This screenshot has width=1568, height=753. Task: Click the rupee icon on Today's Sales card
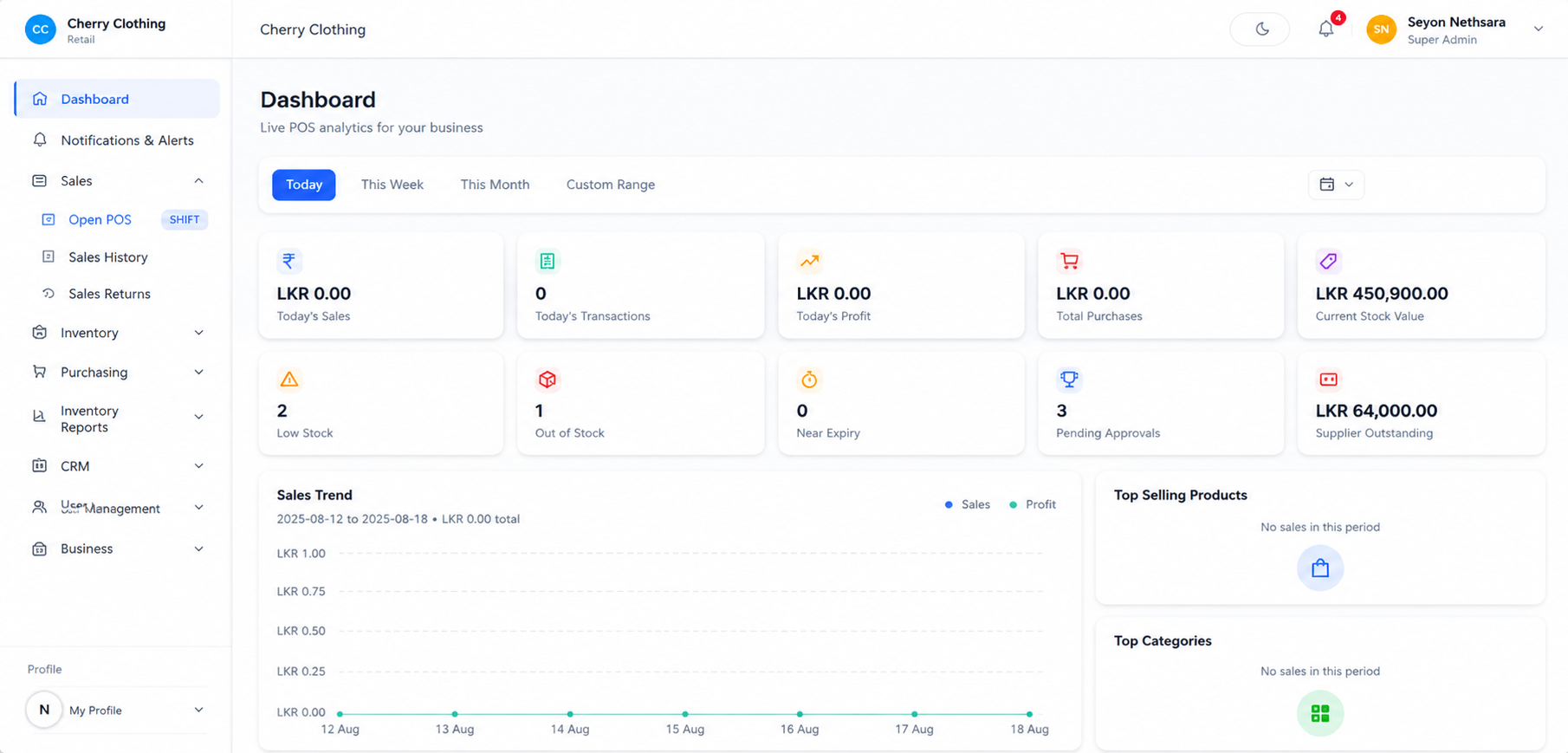point(288,261)
